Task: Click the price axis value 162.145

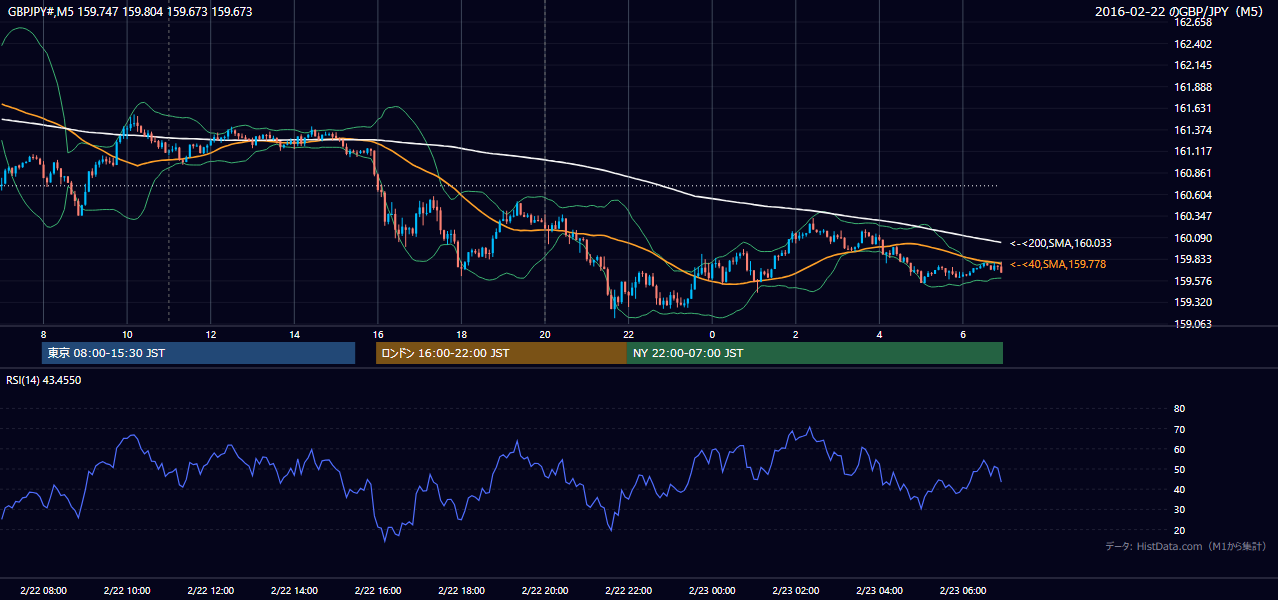Action: point(1192,65)
